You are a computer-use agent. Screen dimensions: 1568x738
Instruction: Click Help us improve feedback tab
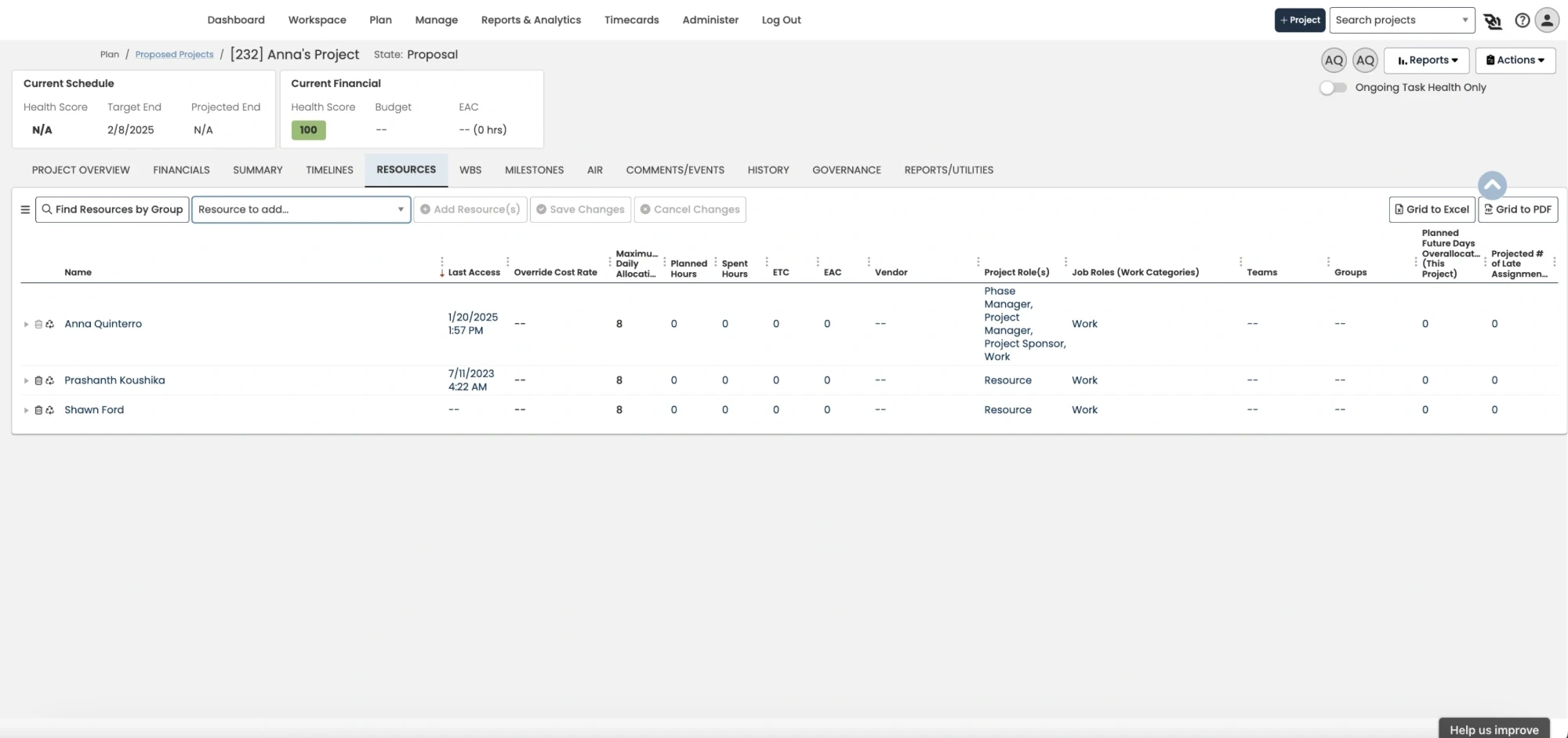click(x=1494, y=729)
